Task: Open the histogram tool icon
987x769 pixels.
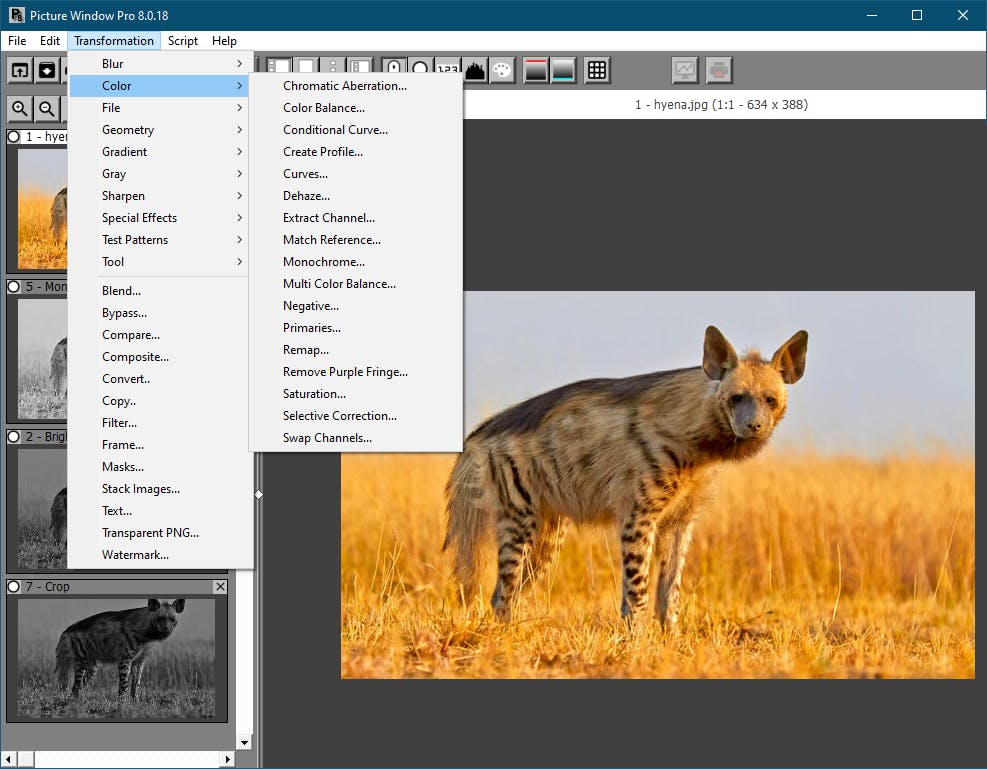Action: pos(474,70)
